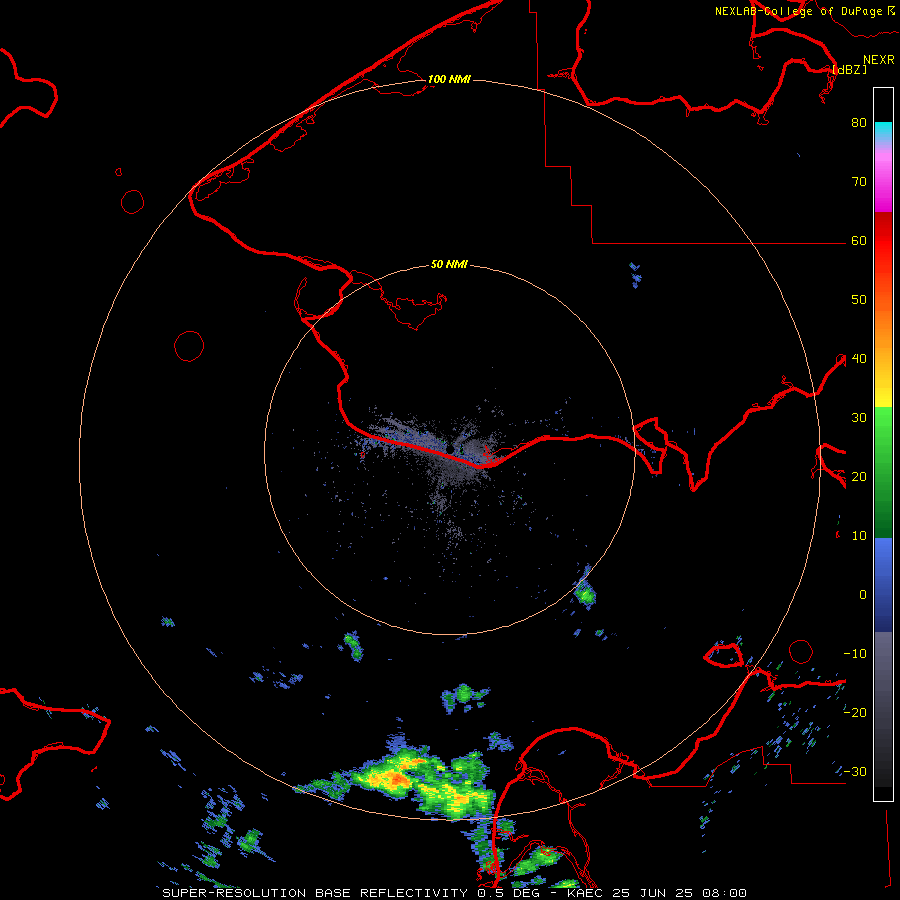Click the KAEC station ID in caption
The height and width of the screenshot is (900, 900).
584,893
